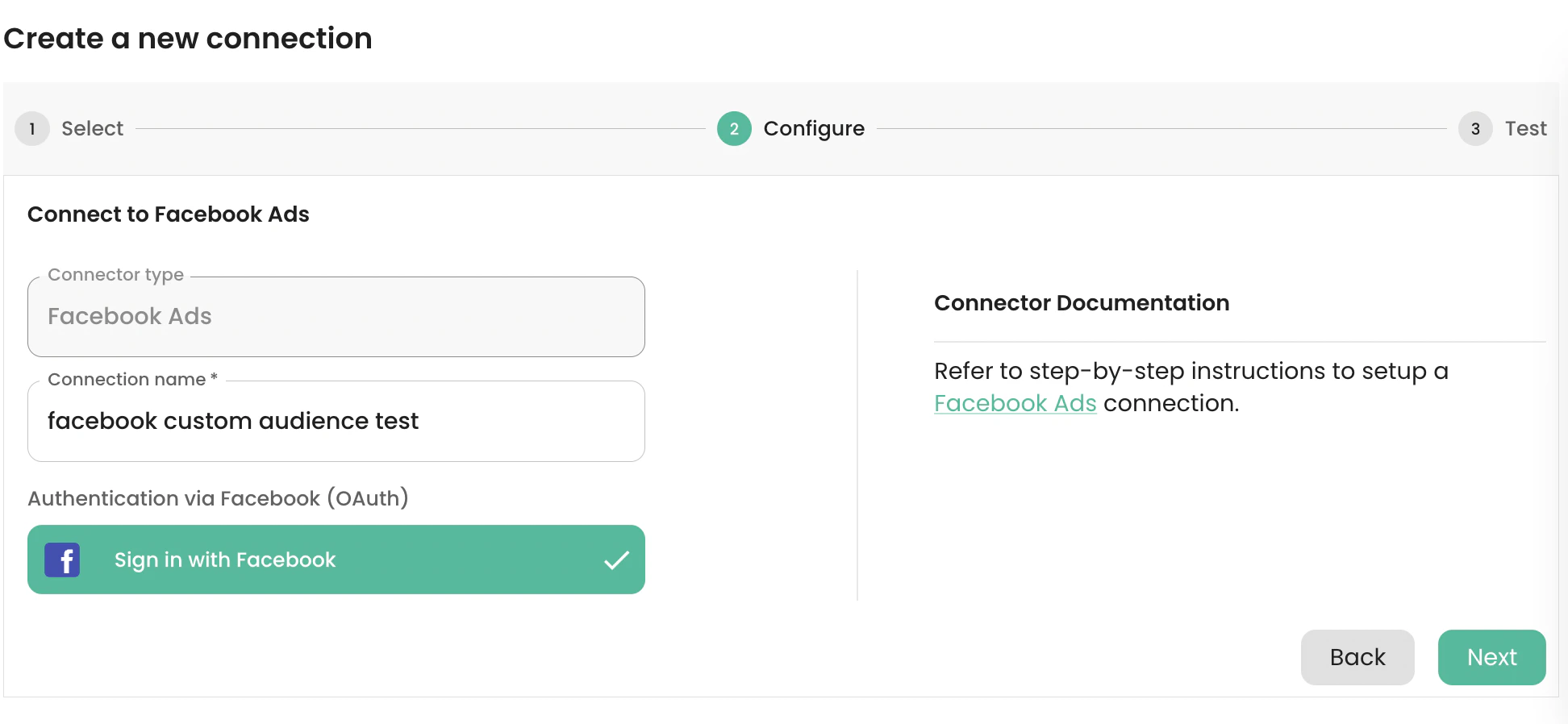Click step 3 circle in wizard
Image resolution: width=1568 pixels, height=724 pixels.
pos(1475,128)
